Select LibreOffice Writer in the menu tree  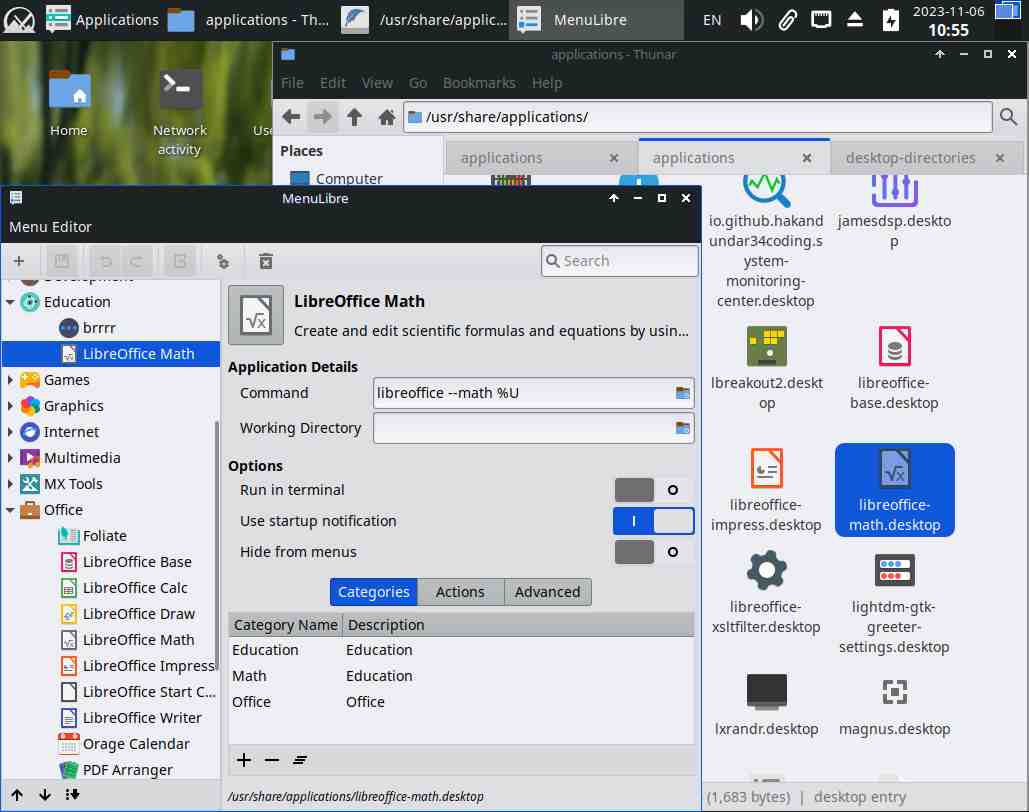pos(141,718)
